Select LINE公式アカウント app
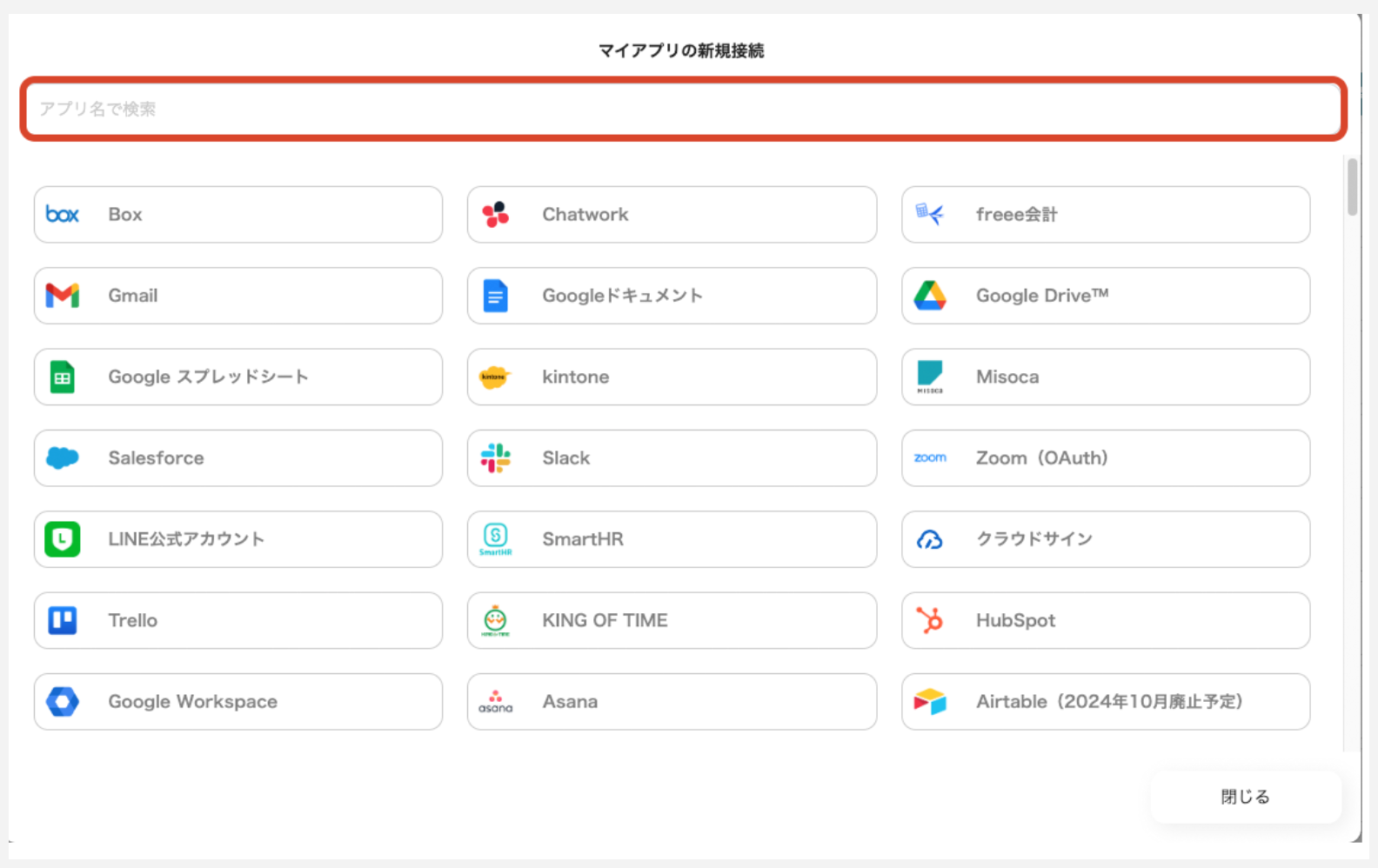The width and height of the screenshot is (1378, 868). pyautogui.click(x=237, y=539)
